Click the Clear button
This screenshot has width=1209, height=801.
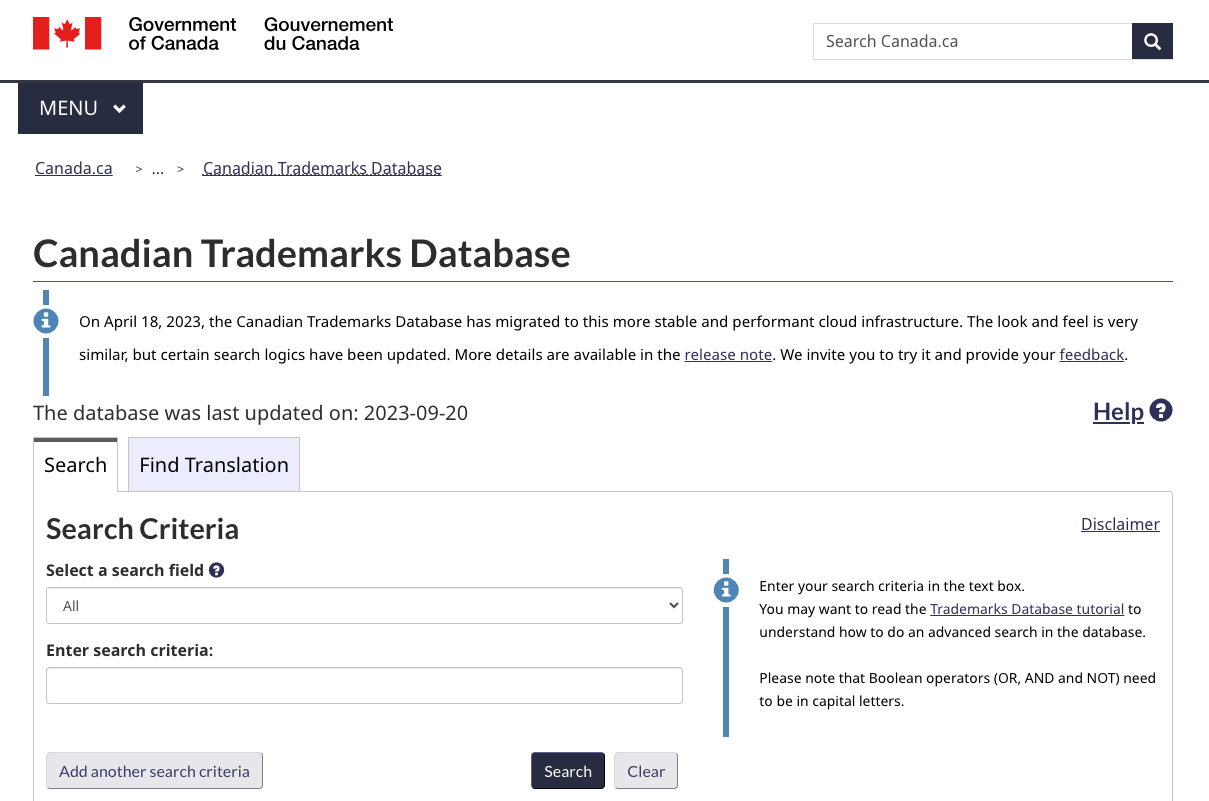tap(646, 771)
